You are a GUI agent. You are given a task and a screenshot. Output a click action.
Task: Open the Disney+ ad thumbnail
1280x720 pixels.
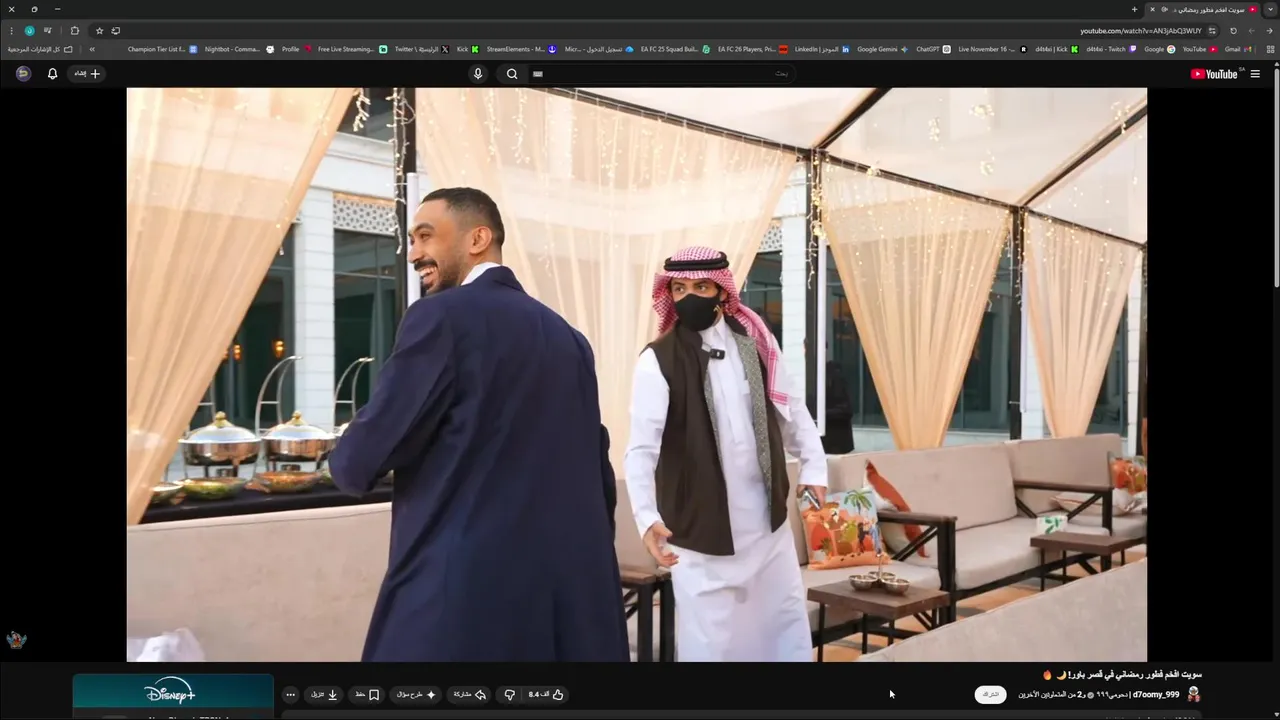tap(173, 696)
